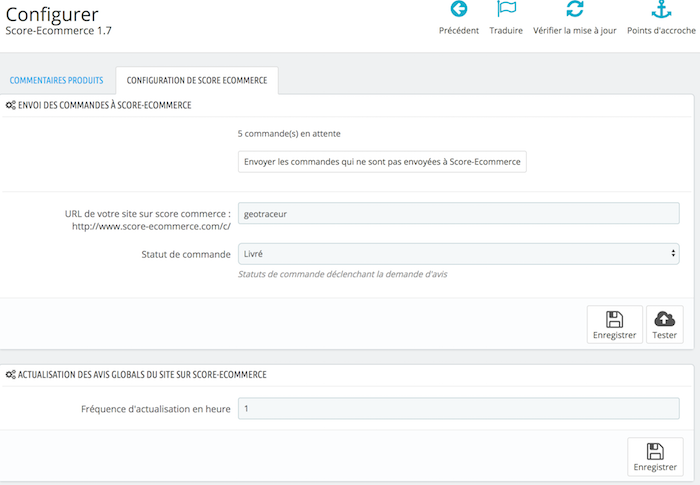Screen dimensions: 700x485
Task: Click gears icon beside Envoi des commandes heading
Action: pos(10,105)
